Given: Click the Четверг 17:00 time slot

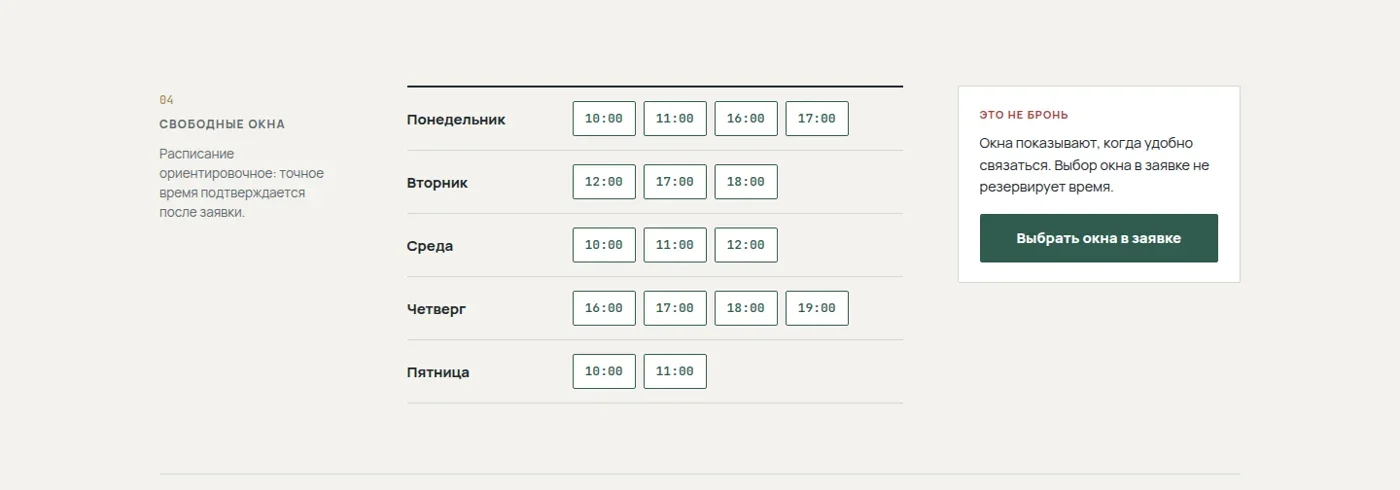Looking at the screenshot, I should tap(675, 308).
